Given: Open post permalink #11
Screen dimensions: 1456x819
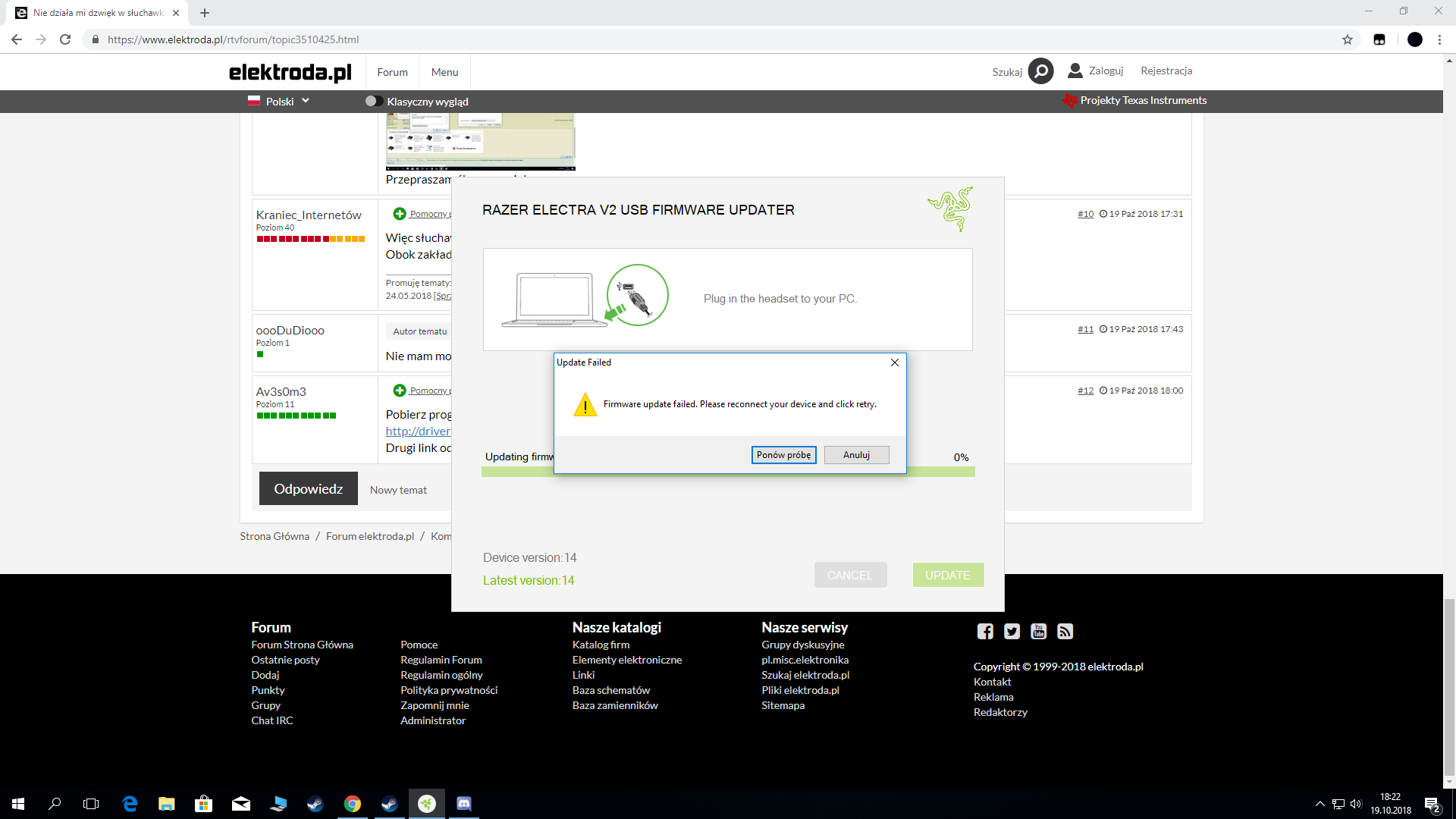Looking at the screenshot, I should [1085, 329].
